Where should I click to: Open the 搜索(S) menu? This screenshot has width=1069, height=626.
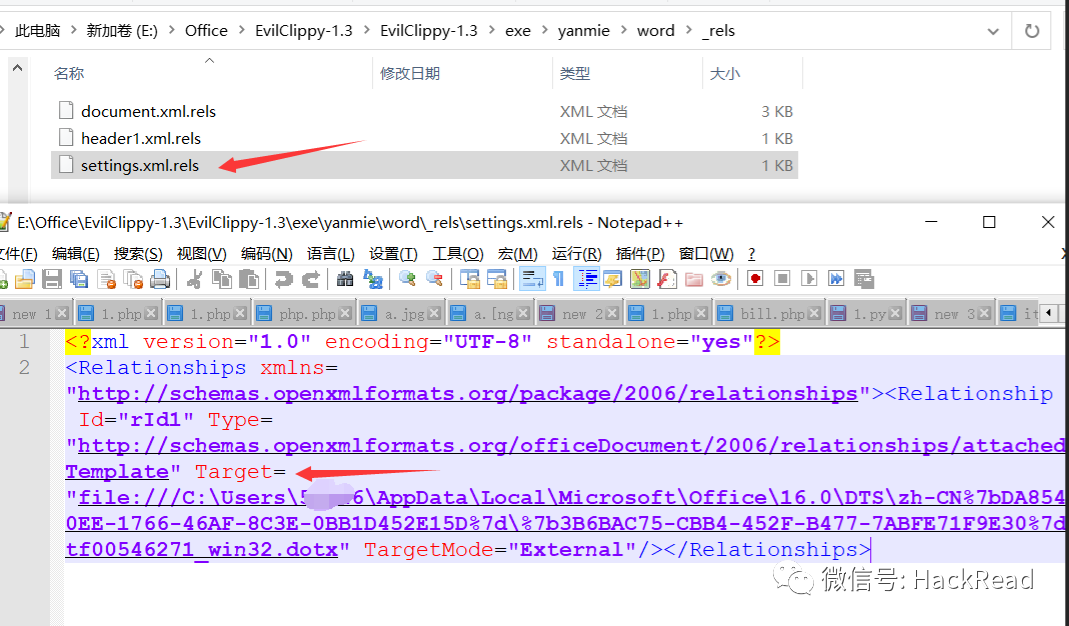coord(138,254)
